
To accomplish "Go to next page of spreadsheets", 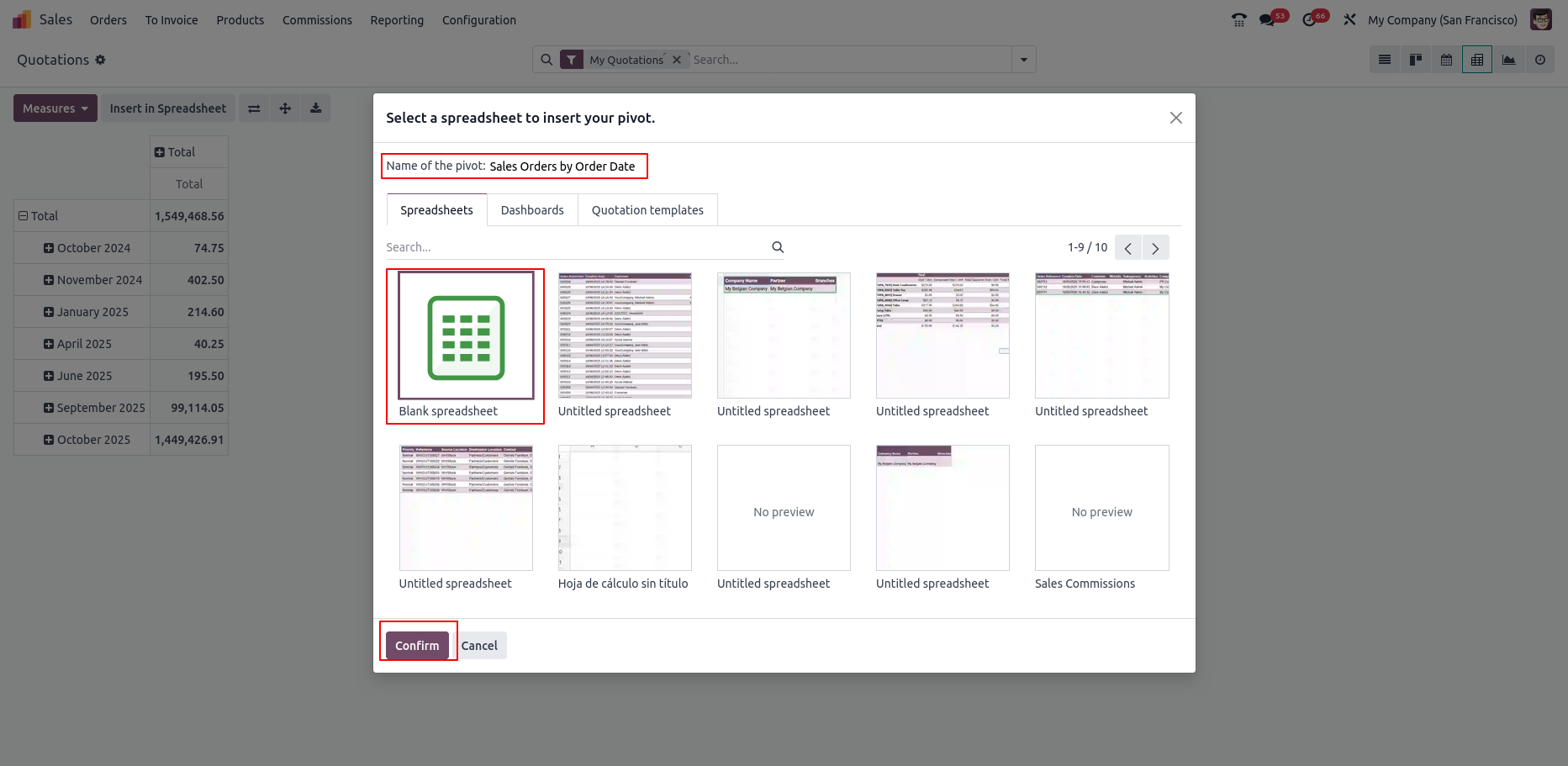I will tap(1155, 248).
